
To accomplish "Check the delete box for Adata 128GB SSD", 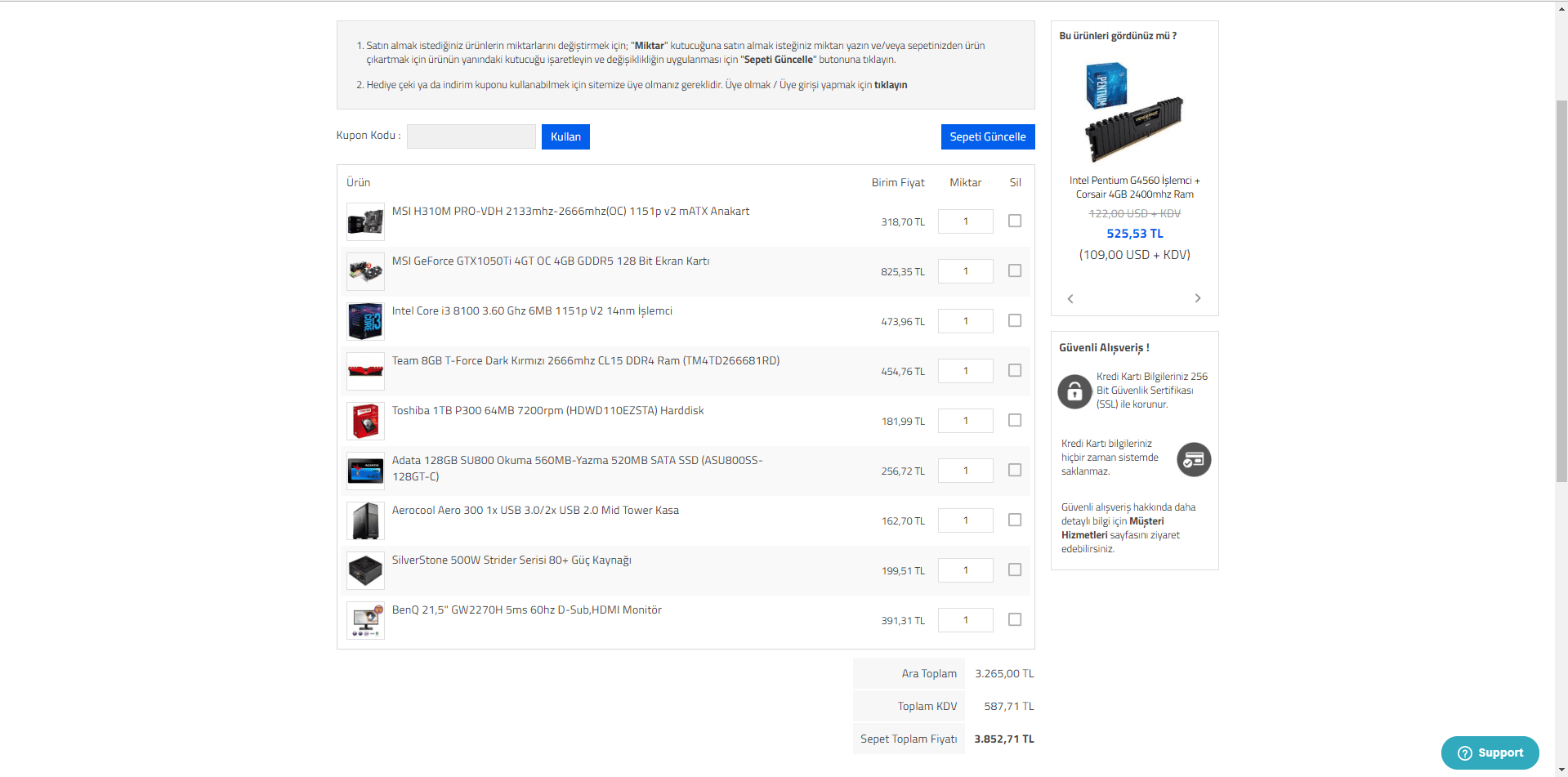I will coord(1015,470).
